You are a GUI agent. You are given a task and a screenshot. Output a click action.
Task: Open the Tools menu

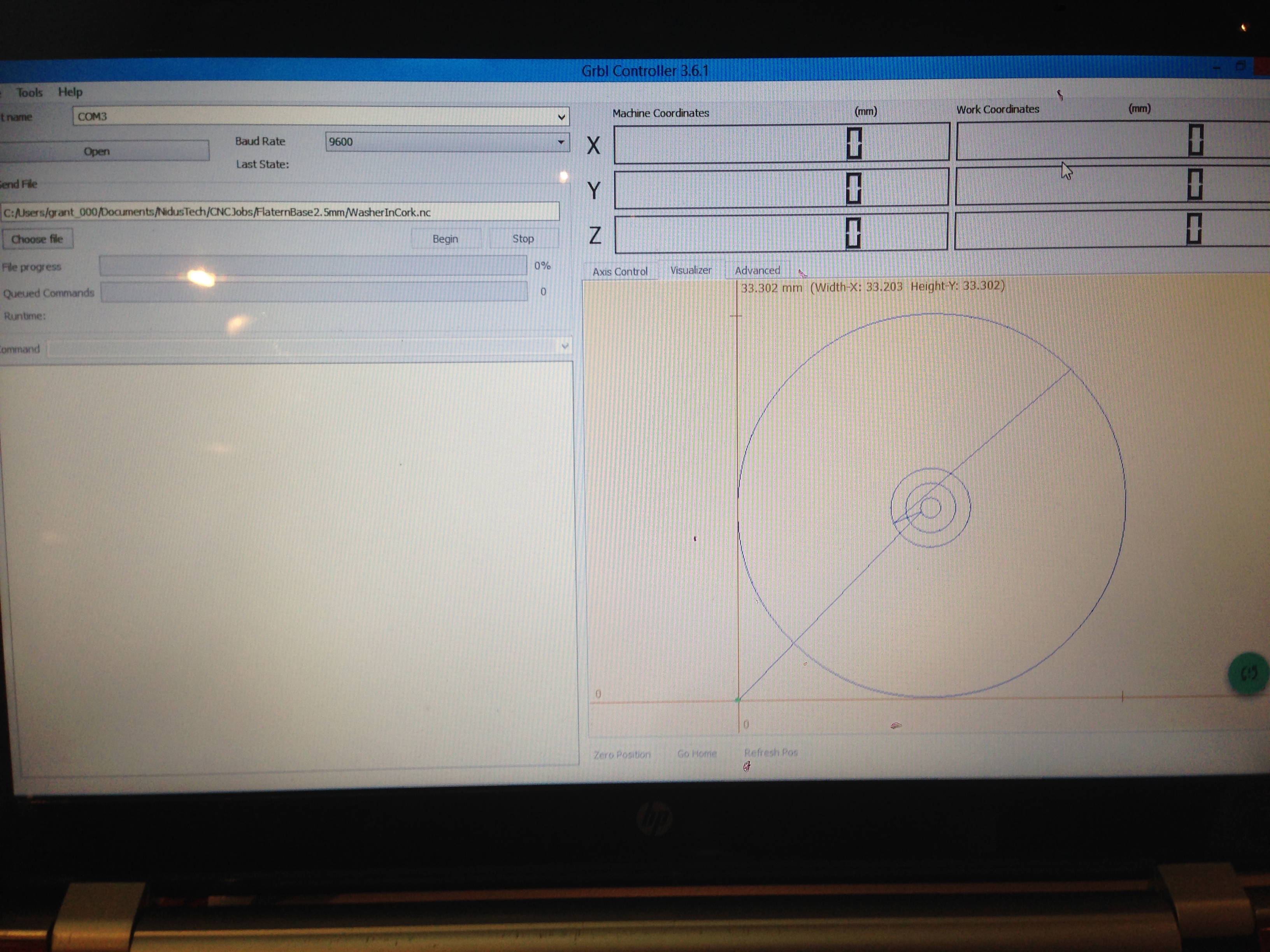point(29,93)
